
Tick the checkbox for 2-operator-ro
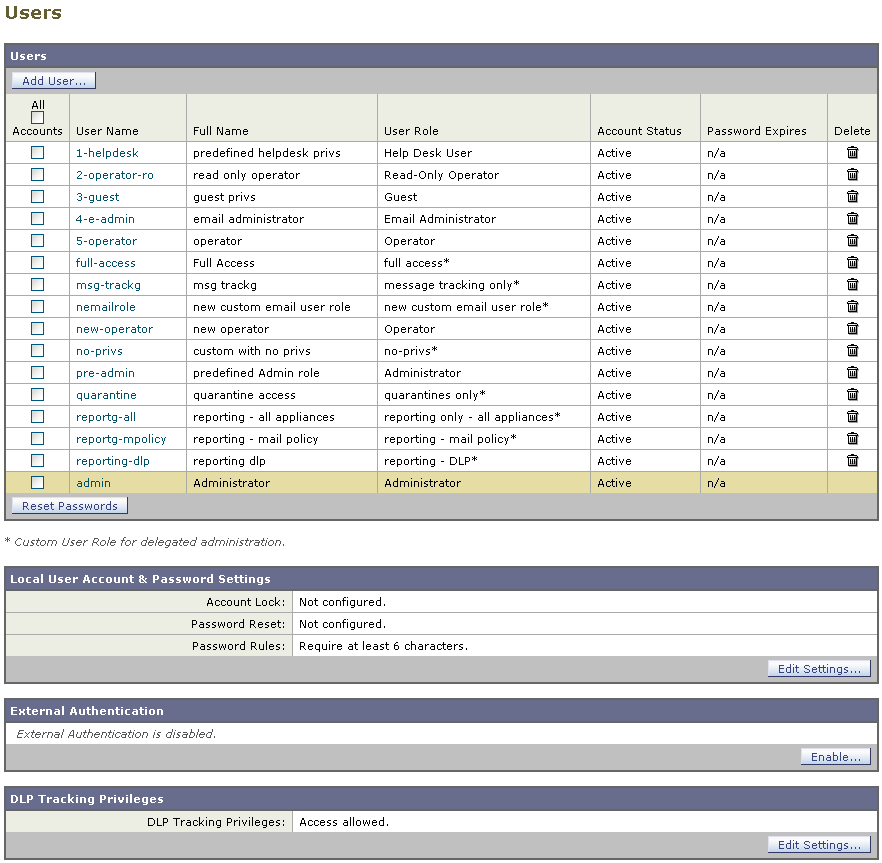38,174
